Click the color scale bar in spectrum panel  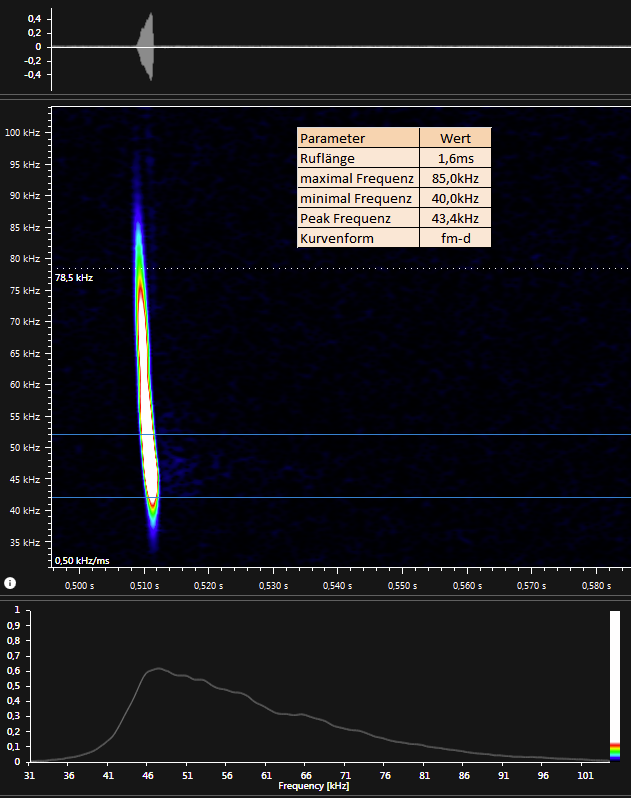(x=615, y=685)
